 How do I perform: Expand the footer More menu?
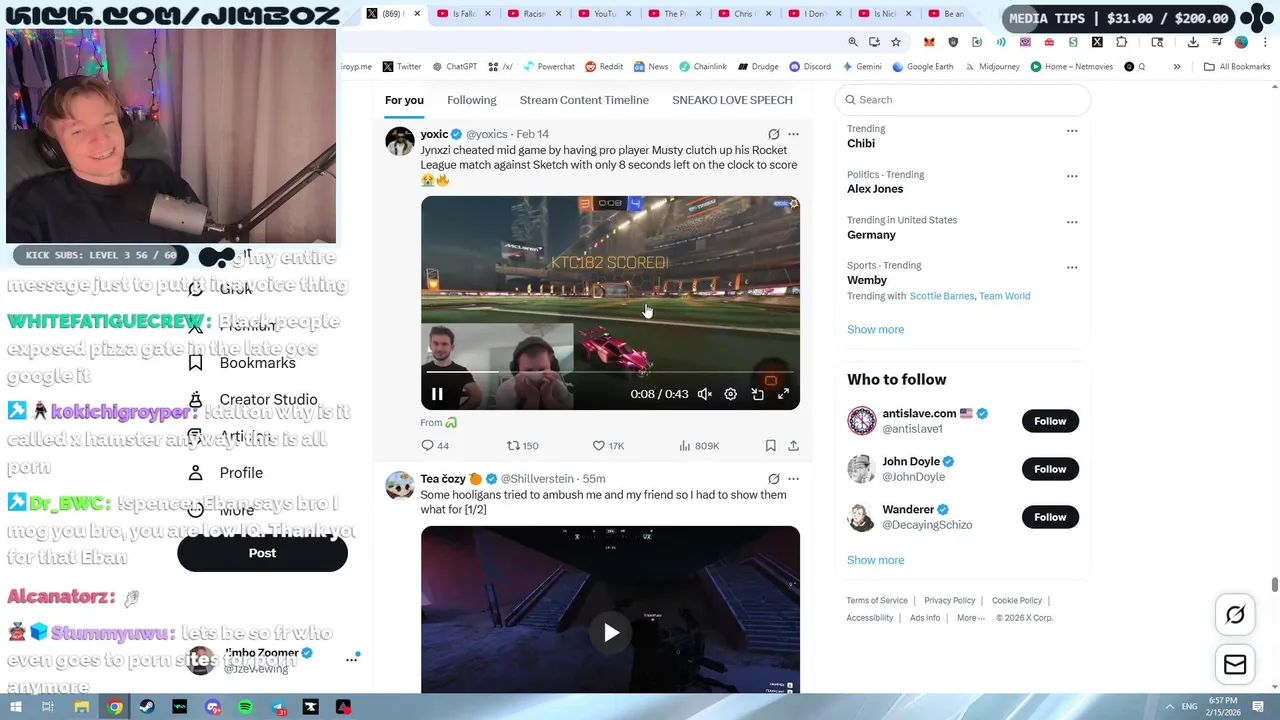(x=970, y=618)
